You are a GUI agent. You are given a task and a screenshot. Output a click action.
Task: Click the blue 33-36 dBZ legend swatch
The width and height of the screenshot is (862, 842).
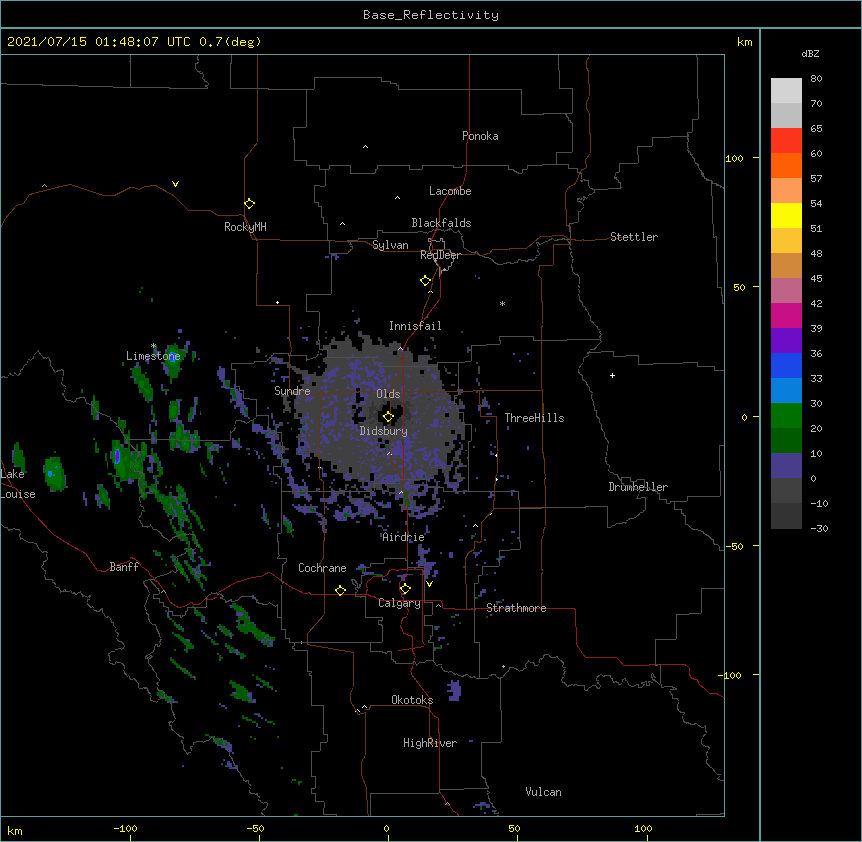(786, 365)
